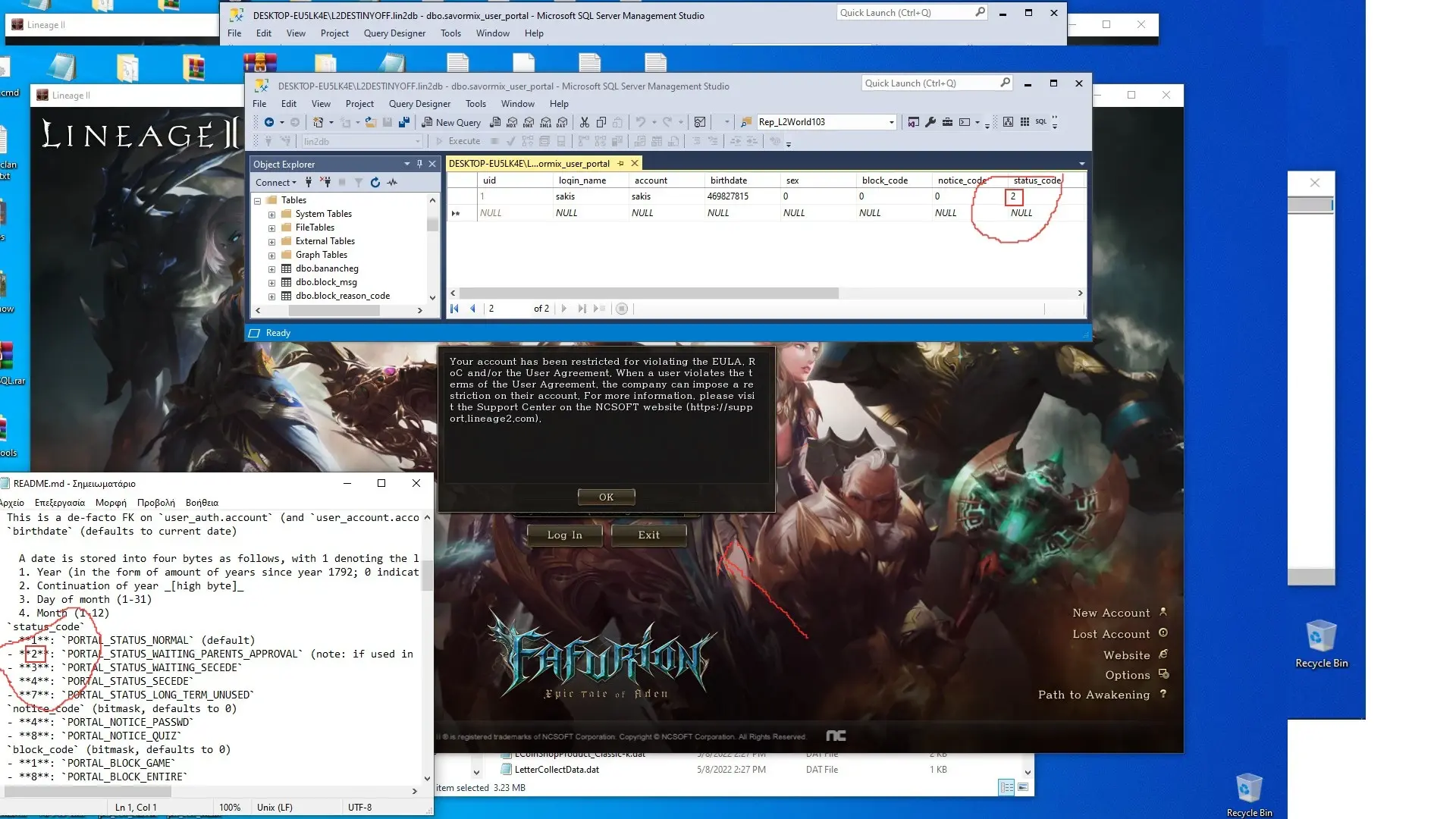
Task: Click the Refresh icon in Object Explorer
Action: pyautogui.click(x=375, y=182)
